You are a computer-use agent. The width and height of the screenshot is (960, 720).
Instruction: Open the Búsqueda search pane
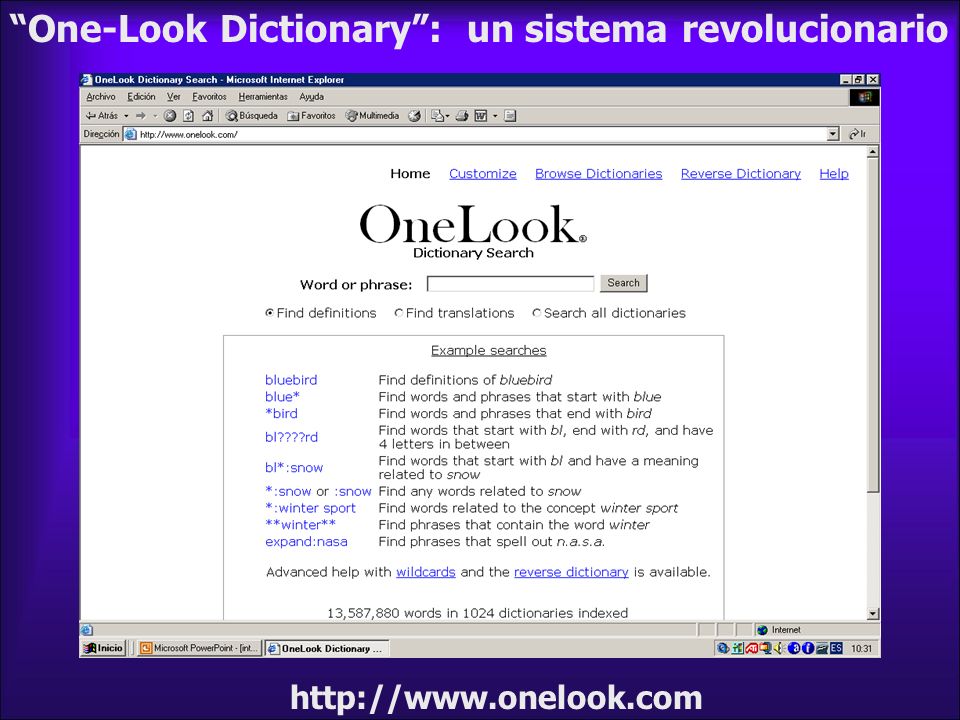click(251, 116)
